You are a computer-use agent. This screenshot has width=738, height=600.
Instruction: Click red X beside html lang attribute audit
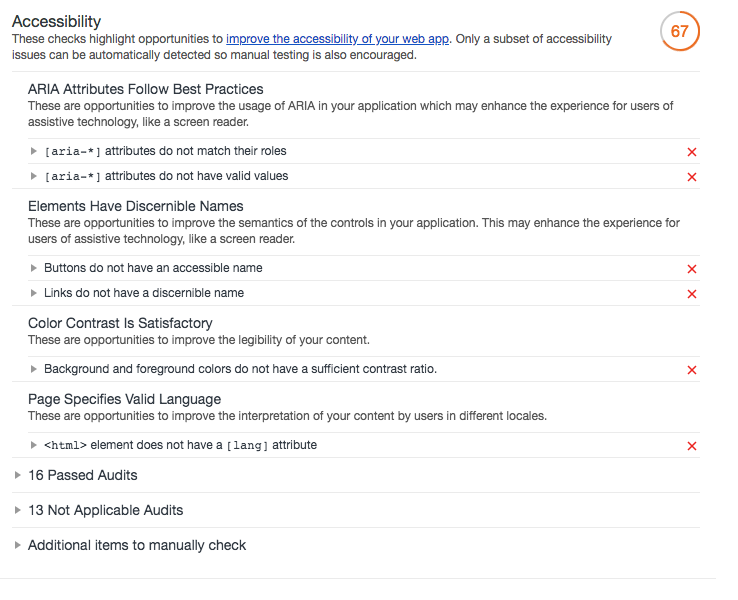(x=692, y=446)
